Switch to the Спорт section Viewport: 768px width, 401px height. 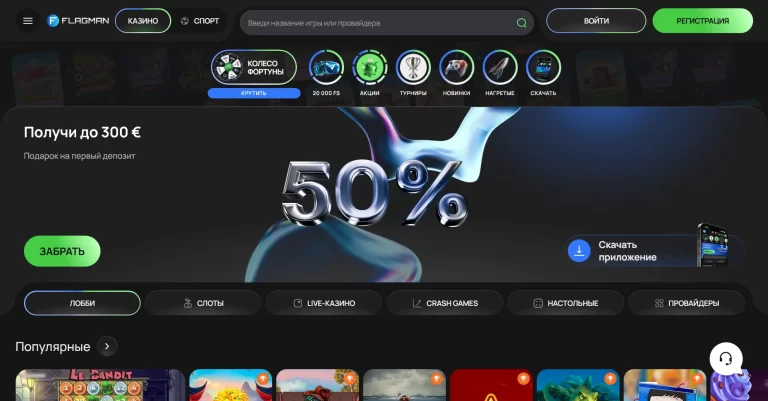pyautogui.click(x=199, y=21)
